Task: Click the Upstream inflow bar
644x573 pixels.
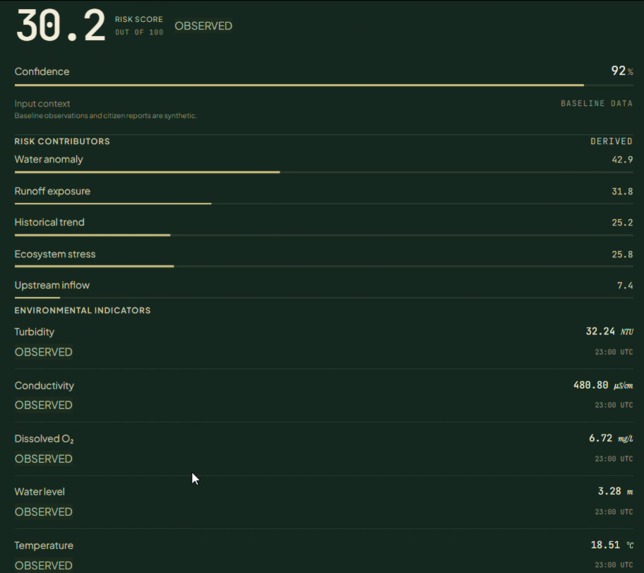Action: [324, 297]
